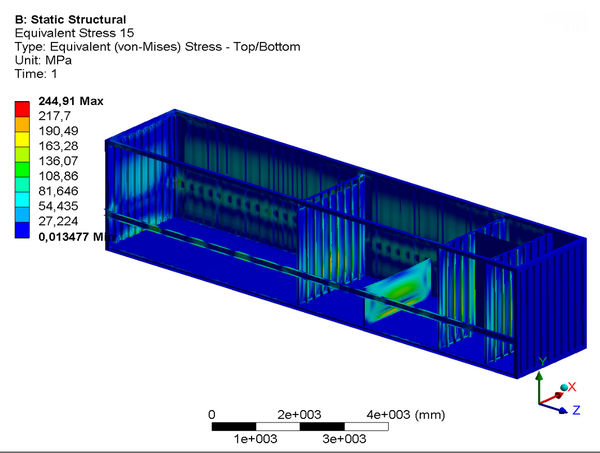Click the cyan isometric ball on triad
Image resolution: width=600 pixels, height=453 pixels.
(x=564, y=387)
